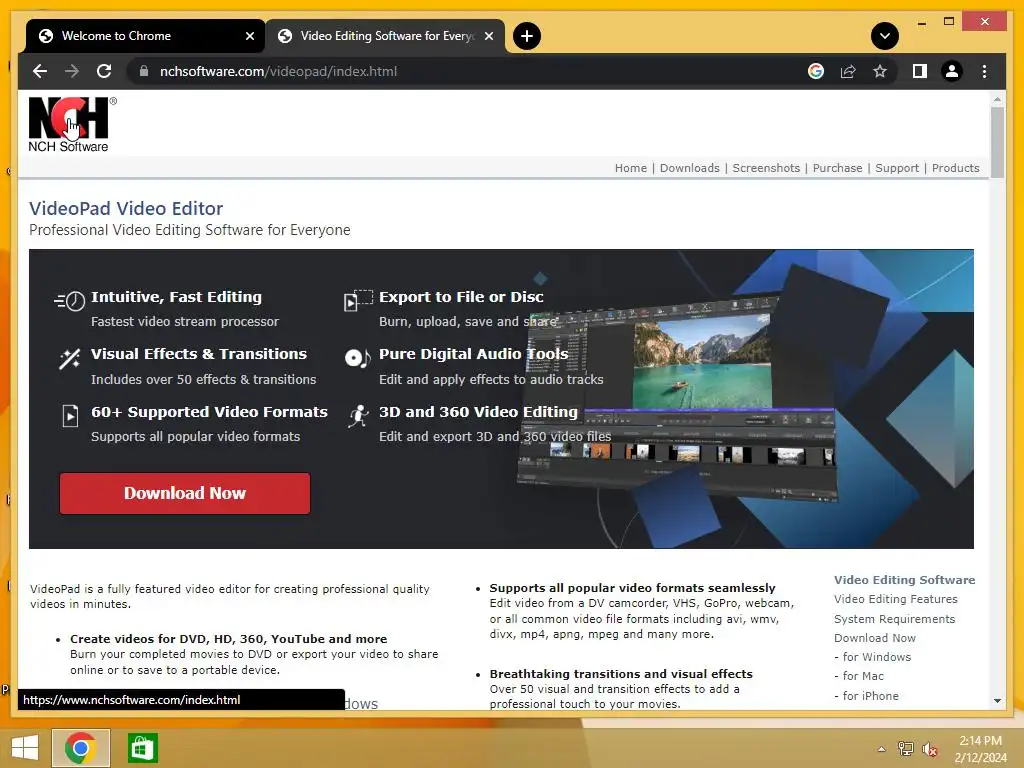The width and height of the screenshot is (1024, 768).
Task: Click the Chrome taskbar icon
Action: pos(80,748)
